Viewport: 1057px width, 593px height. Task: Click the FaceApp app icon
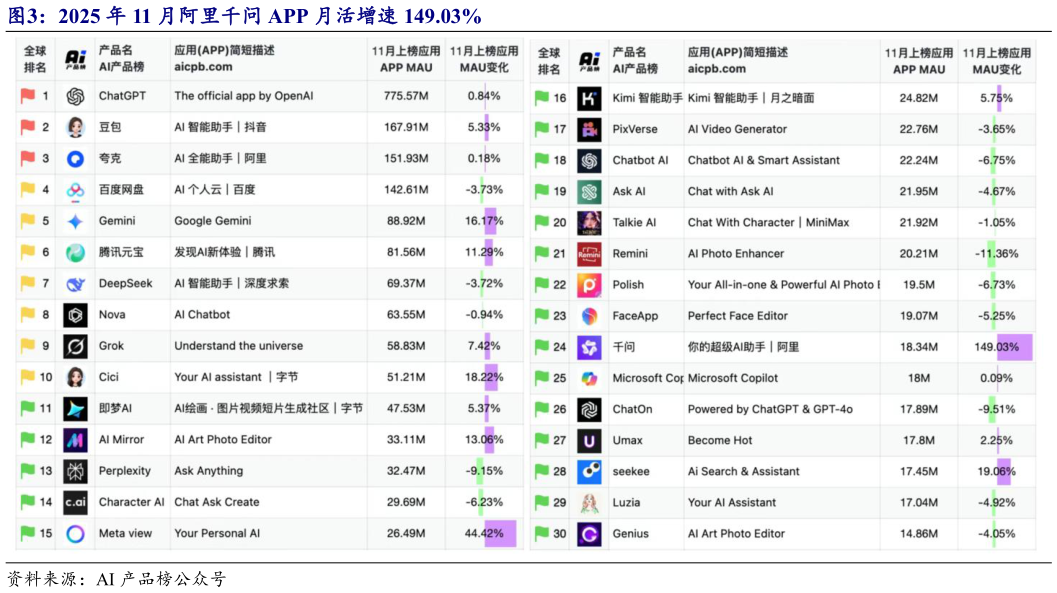click(589, 316)
